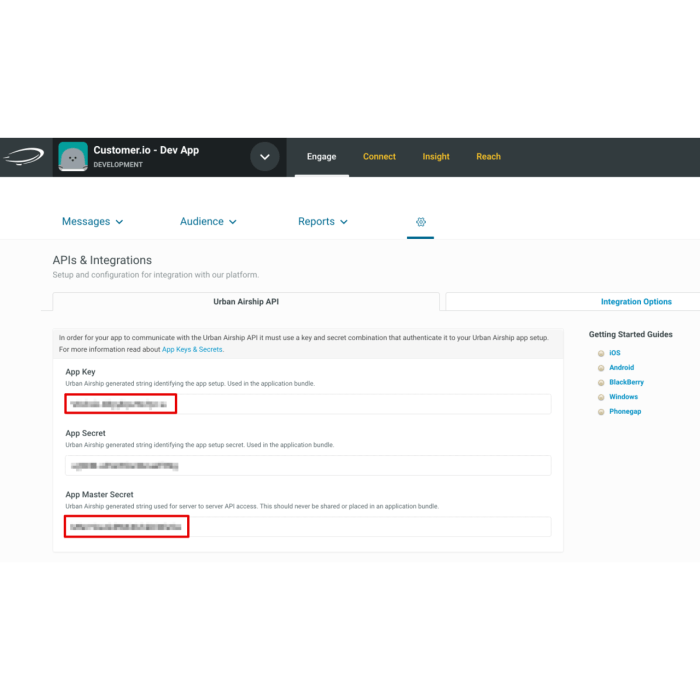Switch to Integration Options tab
This screenshot has height=700, width=700.
tap(636, 302)
